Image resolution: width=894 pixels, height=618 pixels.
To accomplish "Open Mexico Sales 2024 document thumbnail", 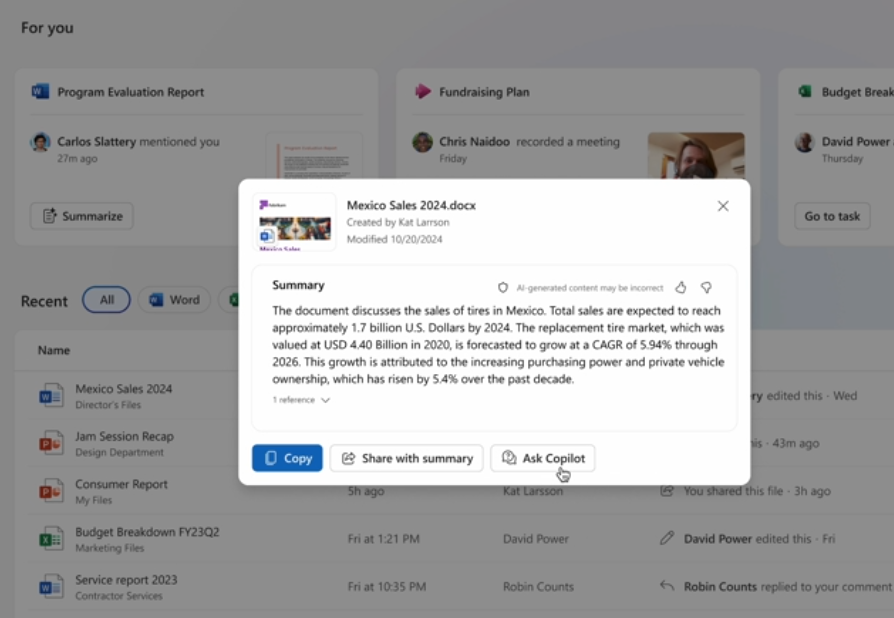I will pos(294,221).
